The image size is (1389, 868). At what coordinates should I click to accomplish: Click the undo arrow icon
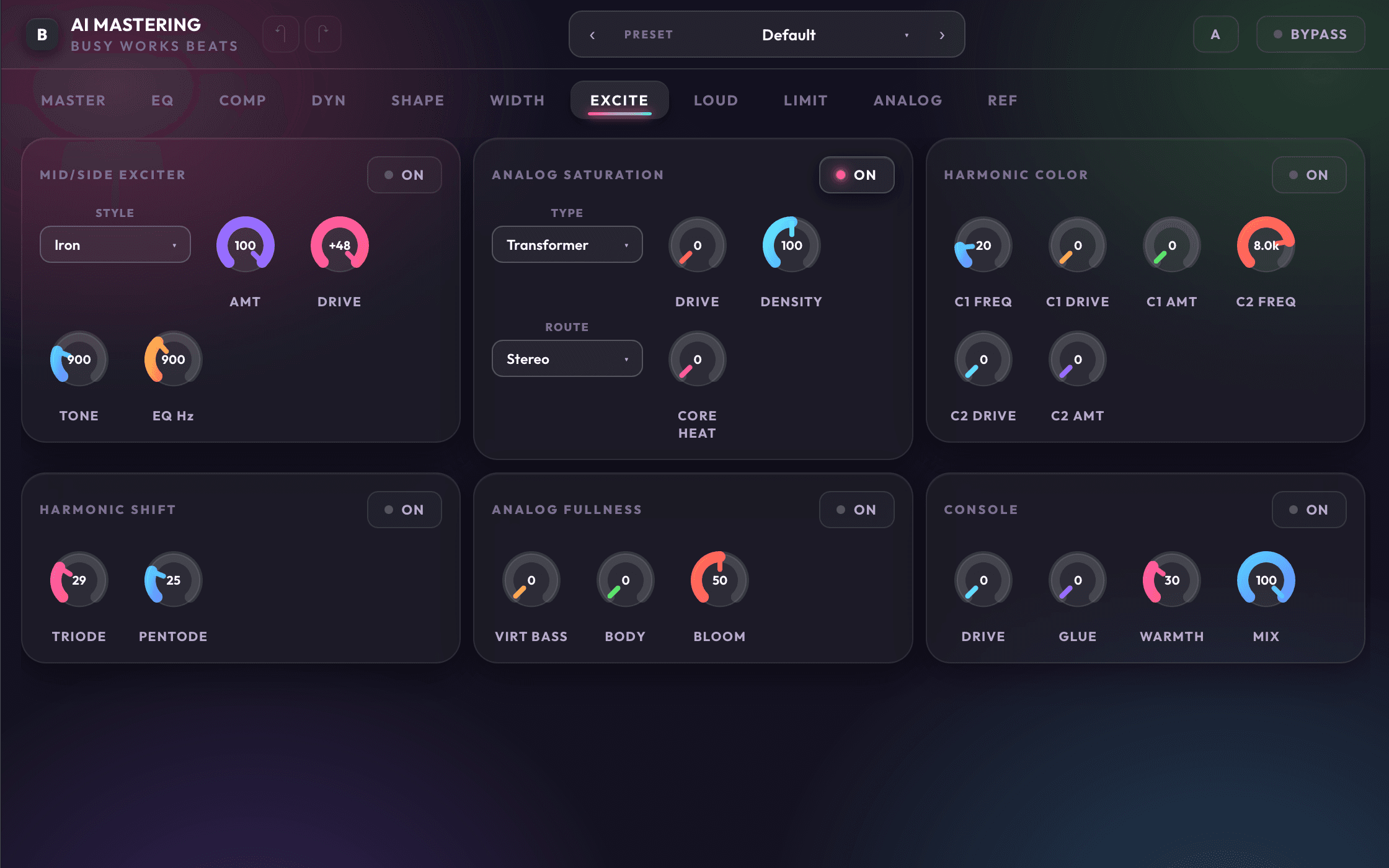tap(281, 34)
